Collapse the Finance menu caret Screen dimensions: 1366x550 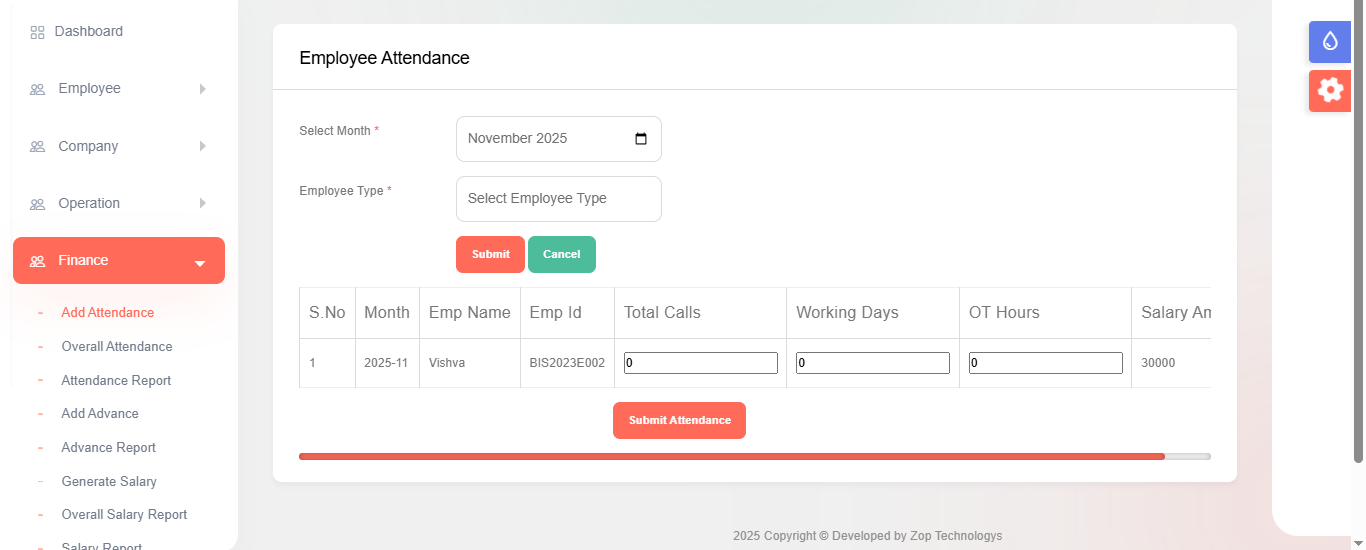199,264
